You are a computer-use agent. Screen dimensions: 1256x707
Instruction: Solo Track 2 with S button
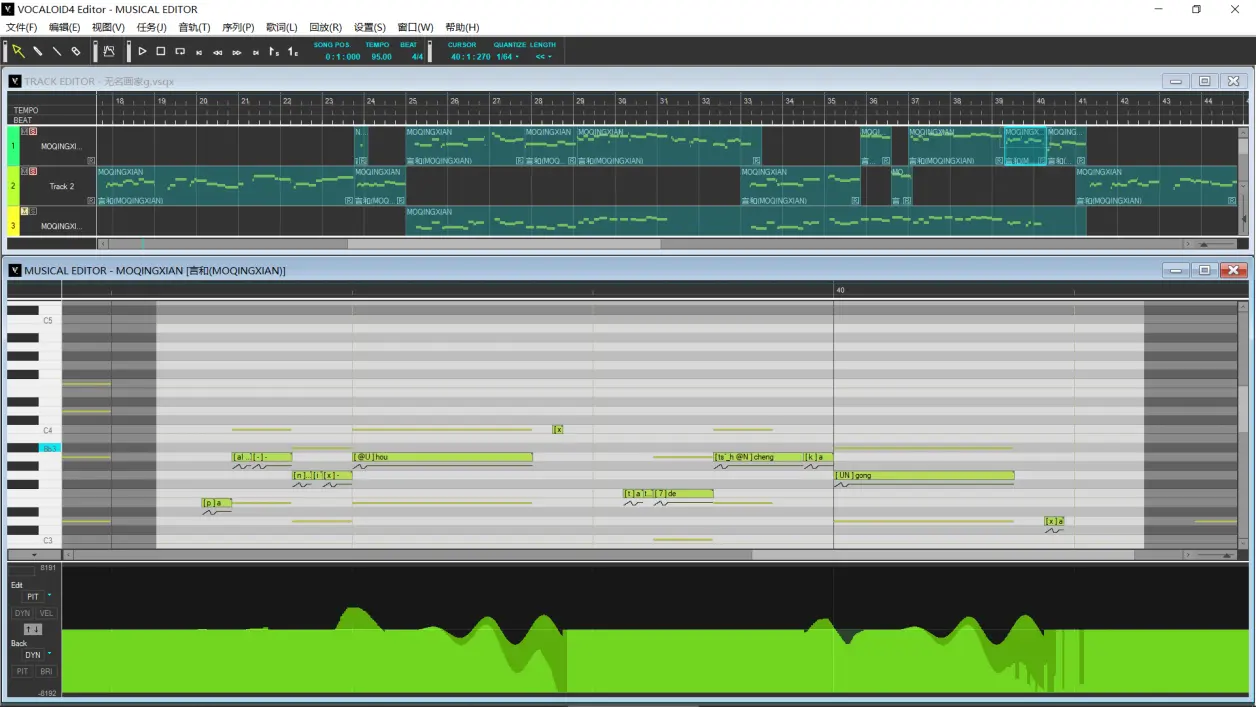33,171
